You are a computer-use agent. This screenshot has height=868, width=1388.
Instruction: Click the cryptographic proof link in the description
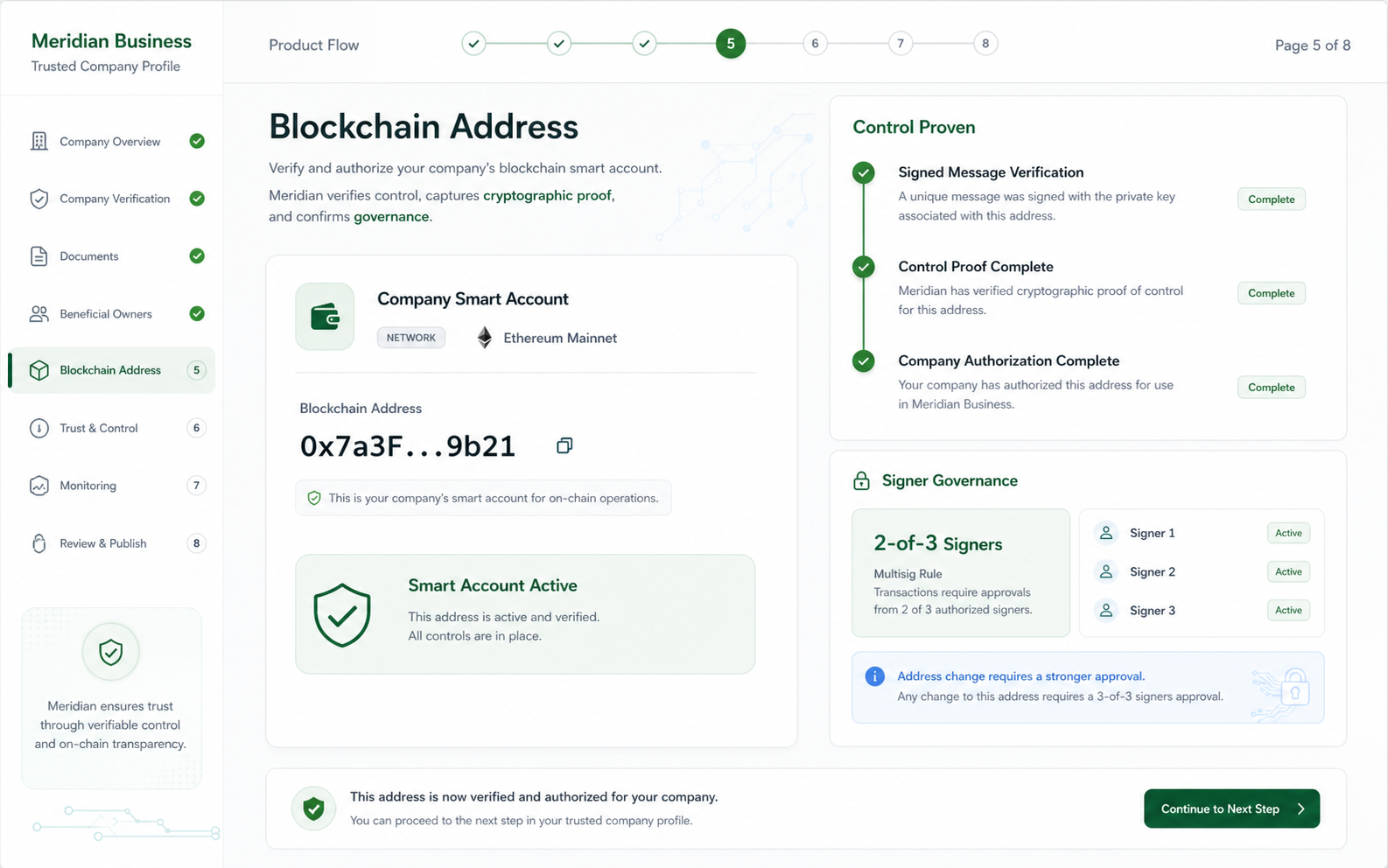(547, 195)
